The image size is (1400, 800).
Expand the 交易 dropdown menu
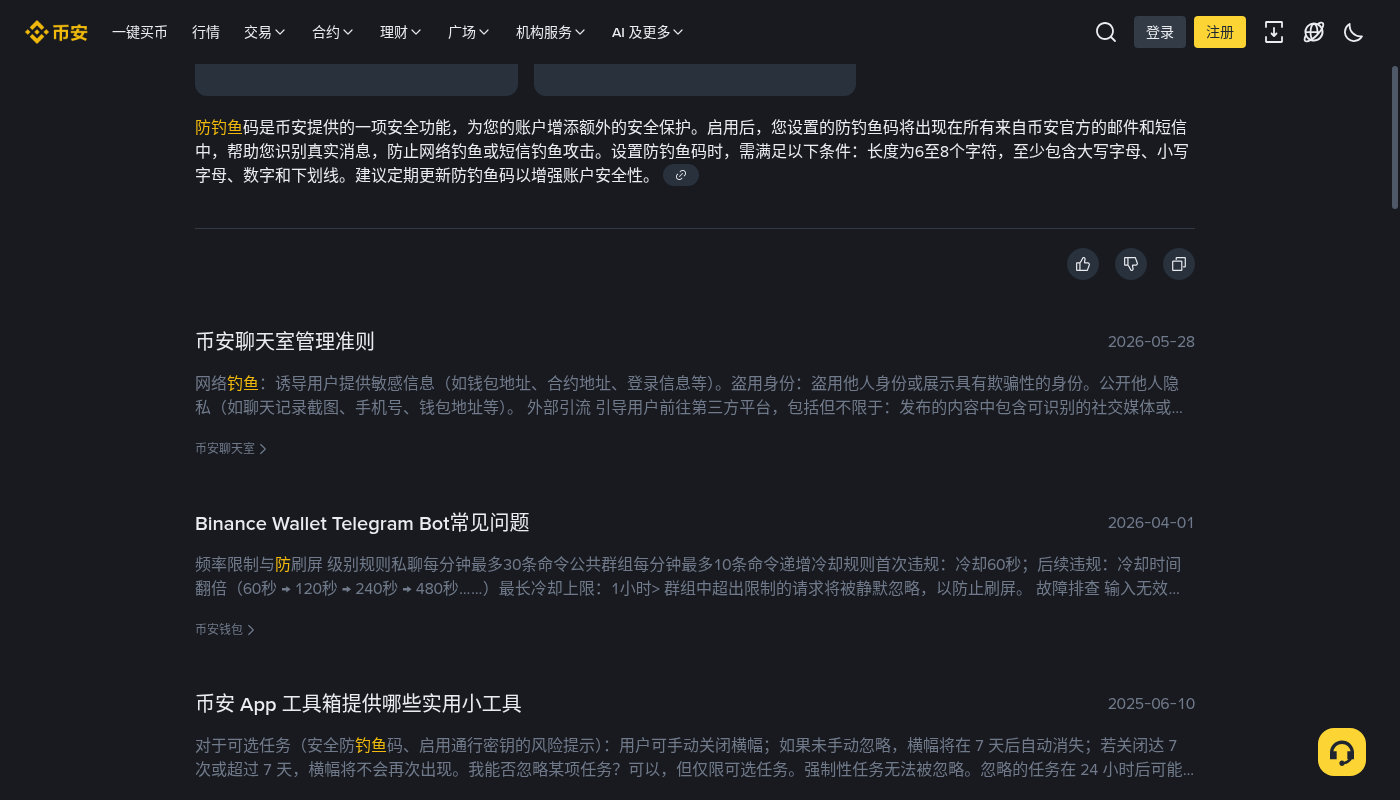coord(265,32)
